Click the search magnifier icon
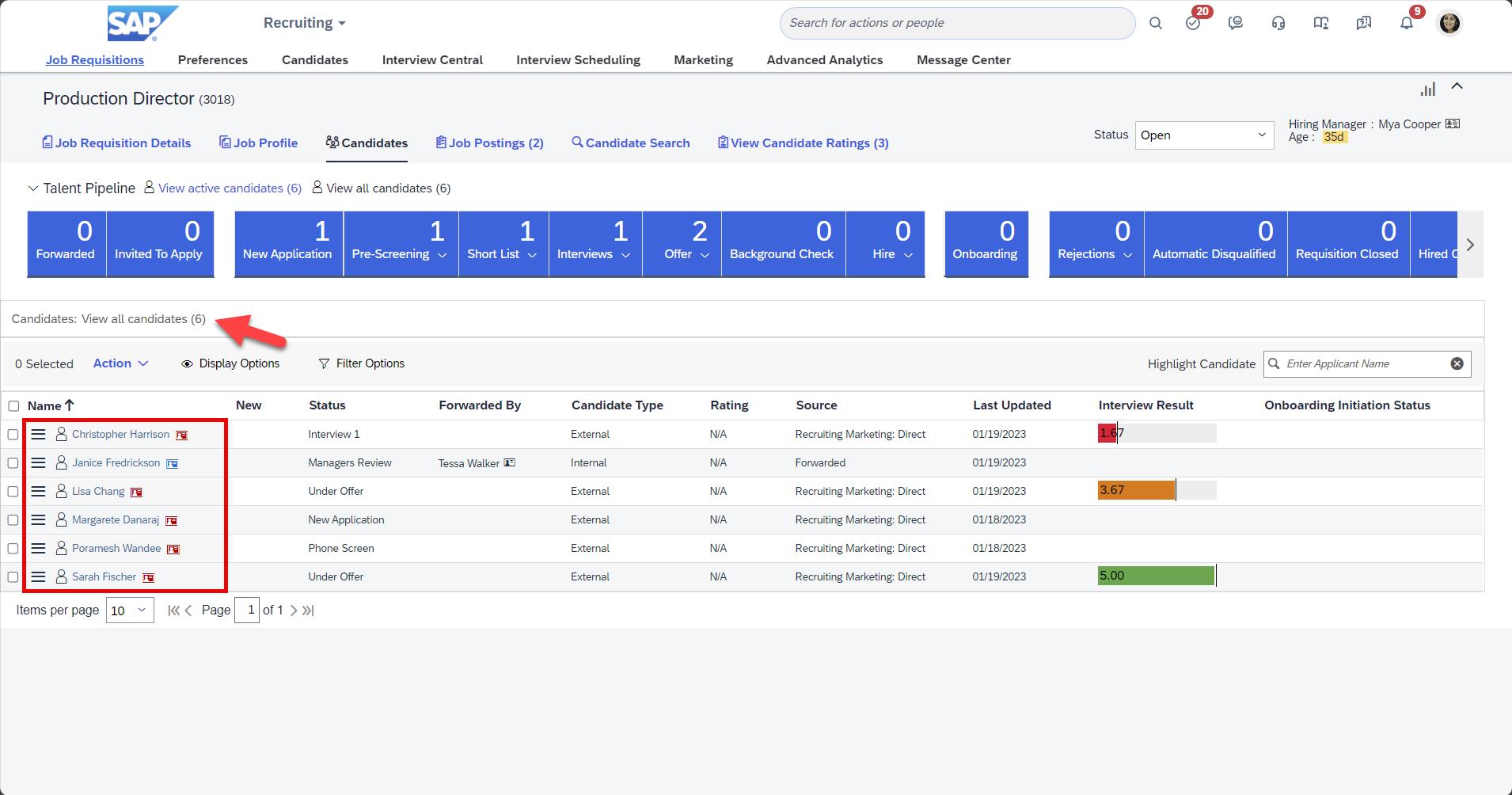This screenshot has width=1512, height=795. [1156, 23]
